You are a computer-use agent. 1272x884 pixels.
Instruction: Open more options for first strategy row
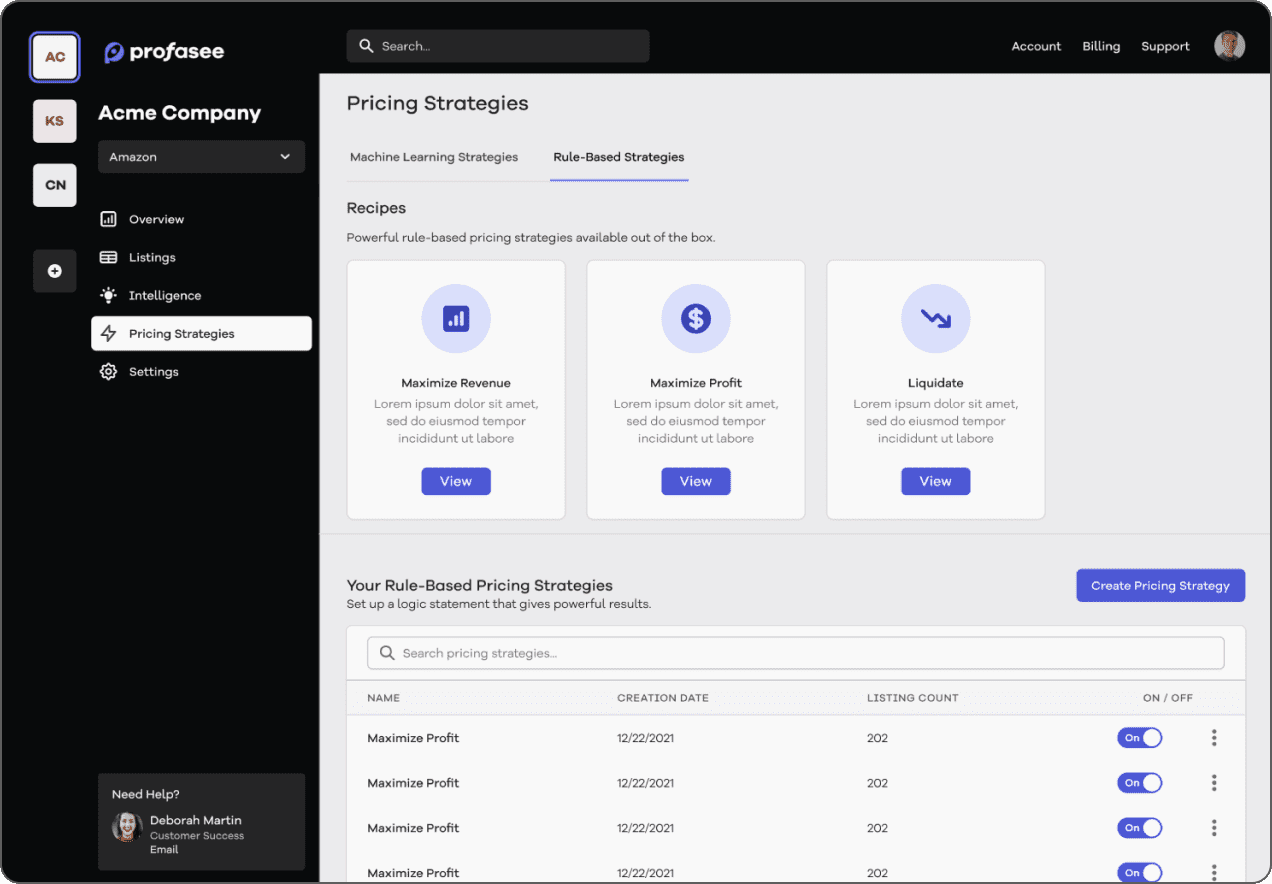[1214, 738]
